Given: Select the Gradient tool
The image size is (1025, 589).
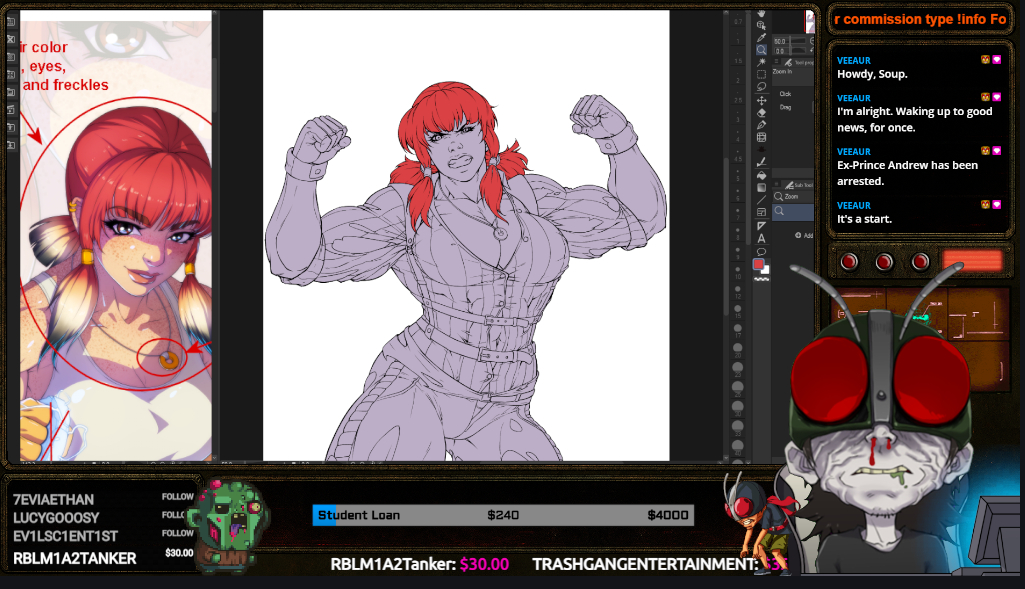Looking at the screenshot, I should tap(761, 187).
